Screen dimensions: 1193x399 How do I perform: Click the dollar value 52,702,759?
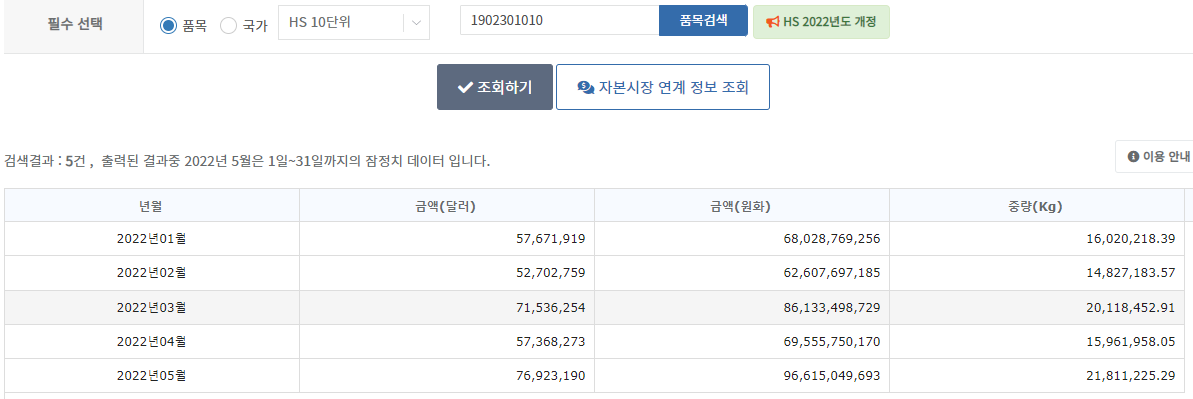point(550,273)
